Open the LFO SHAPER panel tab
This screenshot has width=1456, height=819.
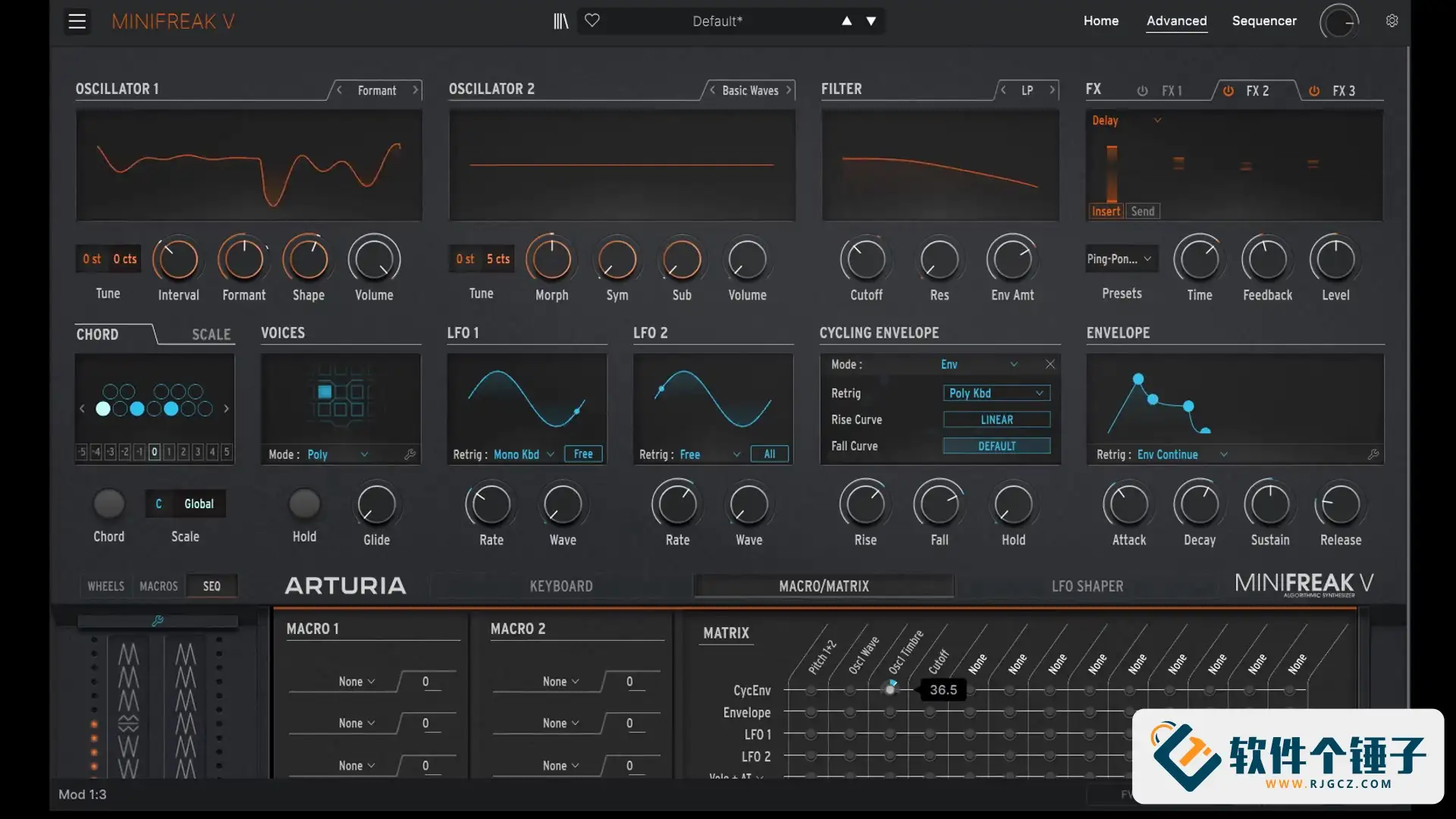point(1087,586)
